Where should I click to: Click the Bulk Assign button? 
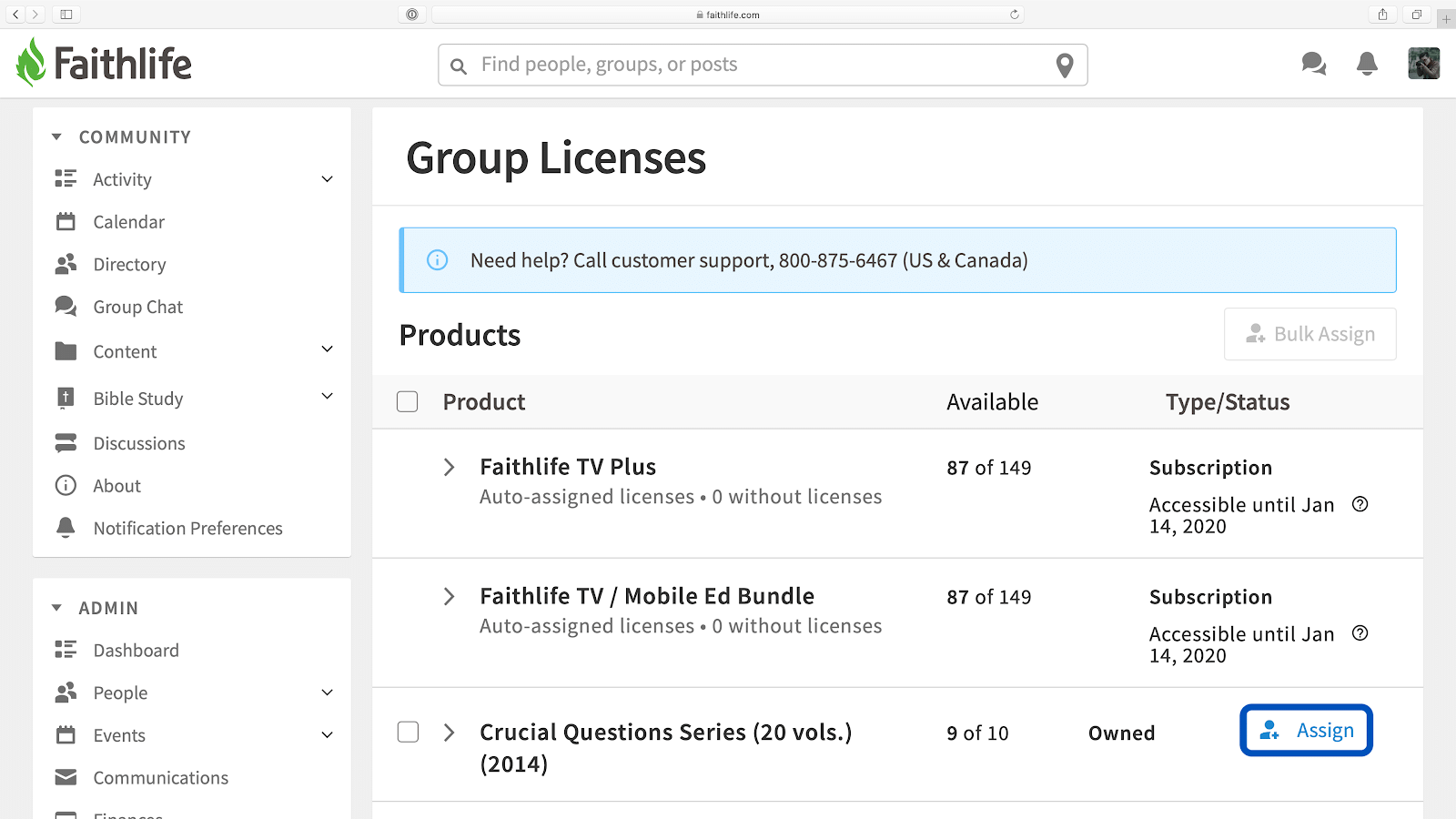coord(1309,334)
